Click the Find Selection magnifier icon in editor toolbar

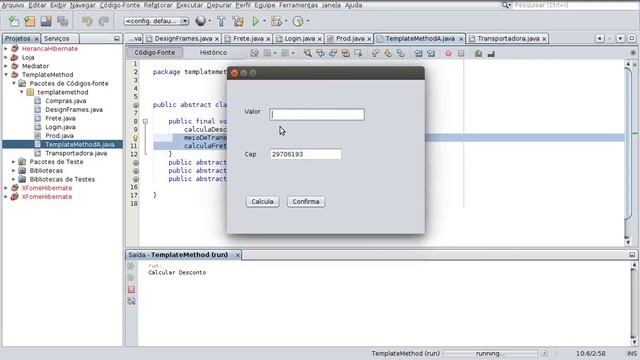click(308, 53)
